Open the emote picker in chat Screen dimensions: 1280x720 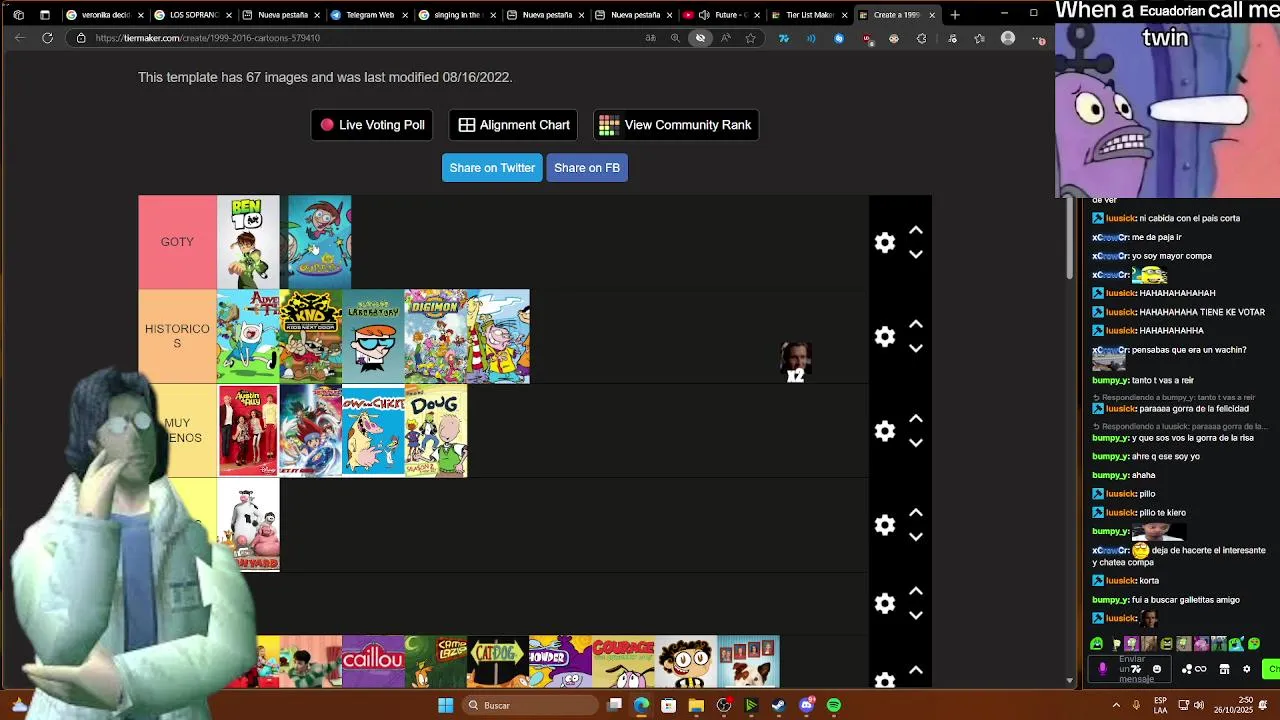(x=1157, y=669)
